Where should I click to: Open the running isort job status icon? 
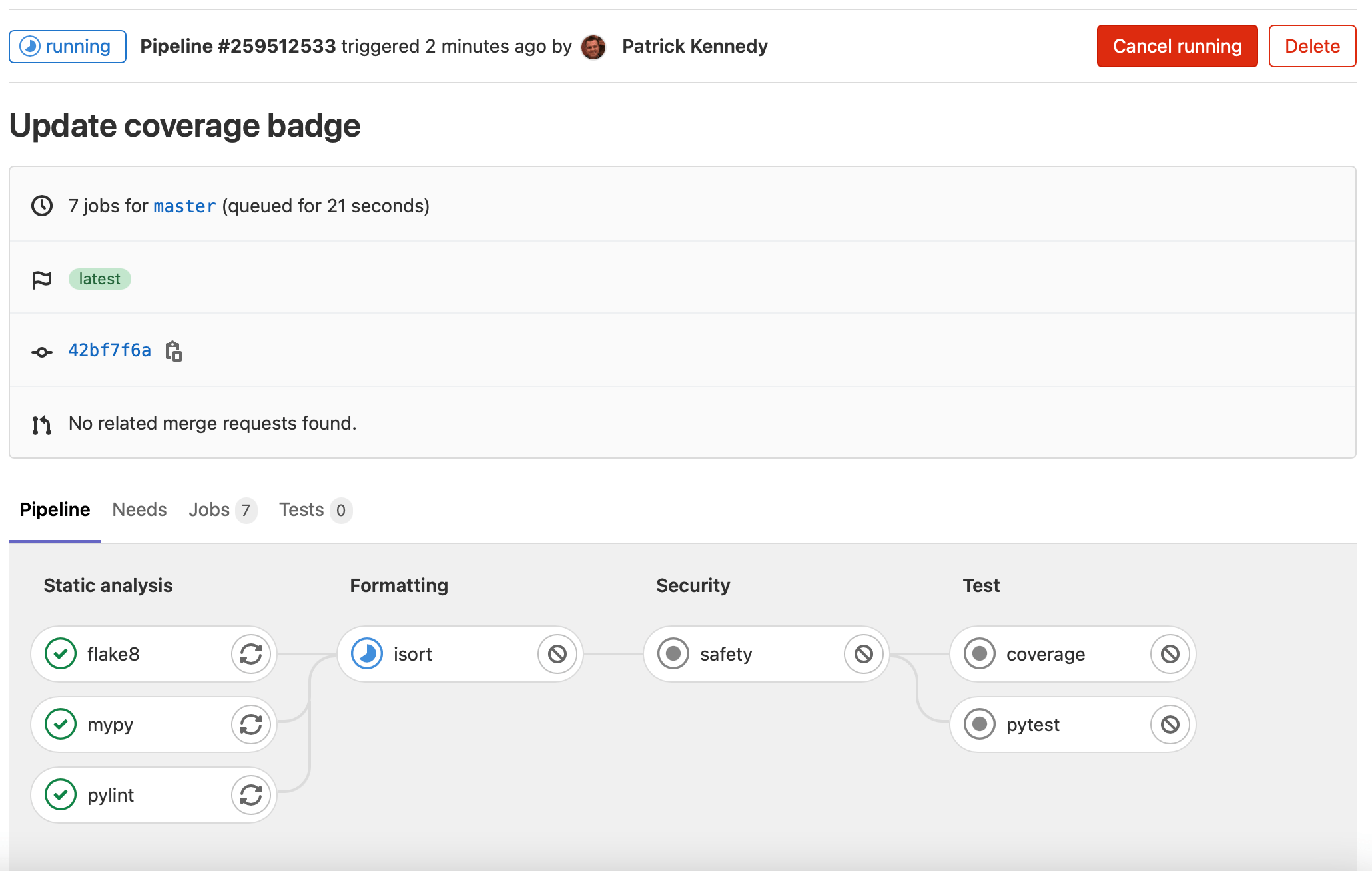tap(366, 654)
